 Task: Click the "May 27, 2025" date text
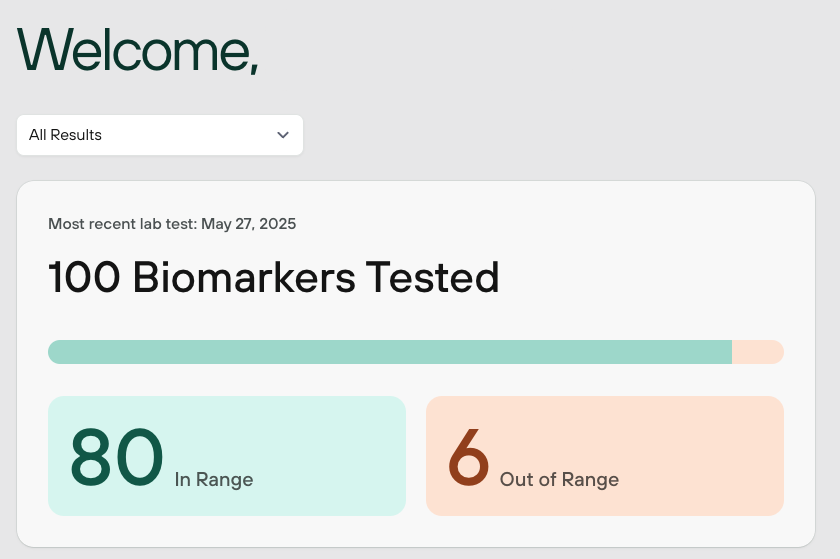[249, 224]
